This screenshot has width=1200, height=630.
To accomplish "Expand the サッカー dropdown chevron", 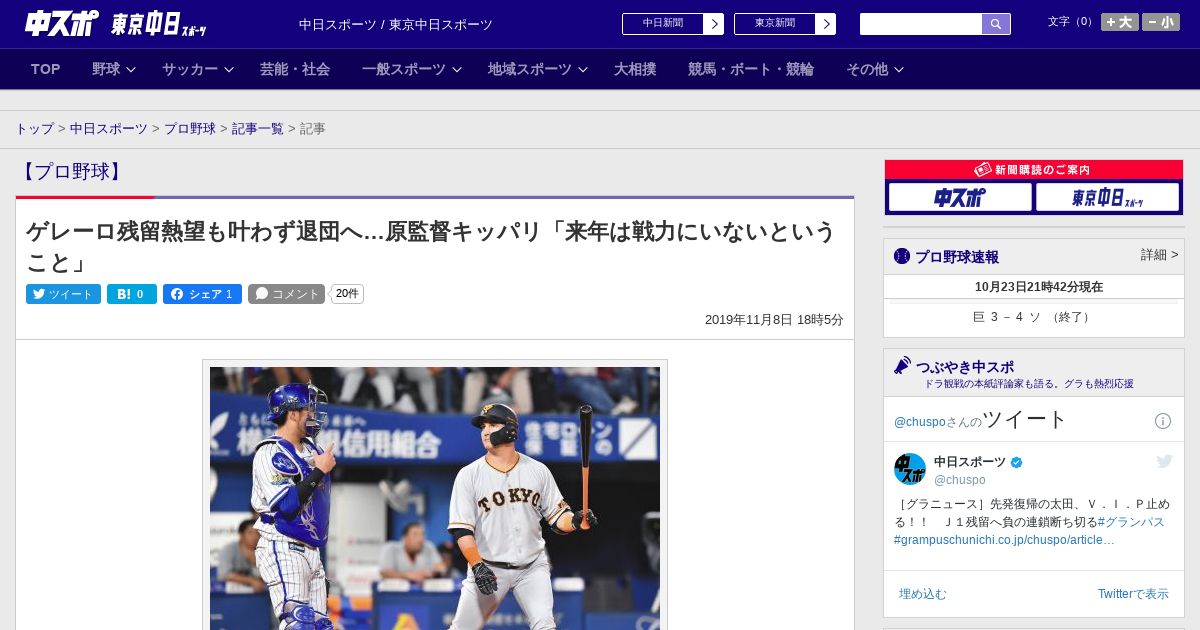I will 229,70.
